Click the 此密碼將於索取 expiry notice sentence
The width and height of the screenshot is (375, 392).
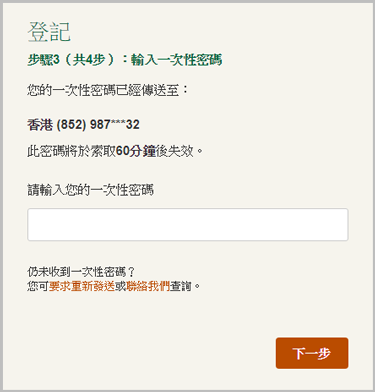coord(115,151)
